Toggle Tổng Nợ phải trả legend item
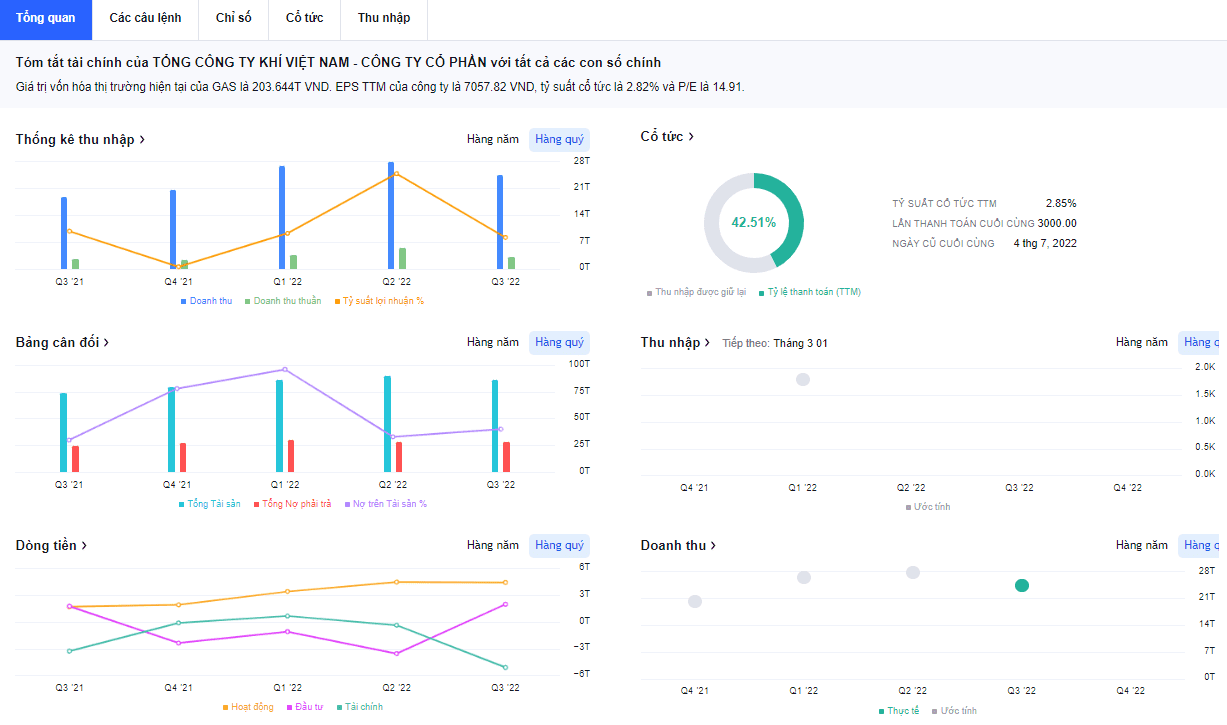The height and width of the screenshot is (725, 1227). (292, 504)
